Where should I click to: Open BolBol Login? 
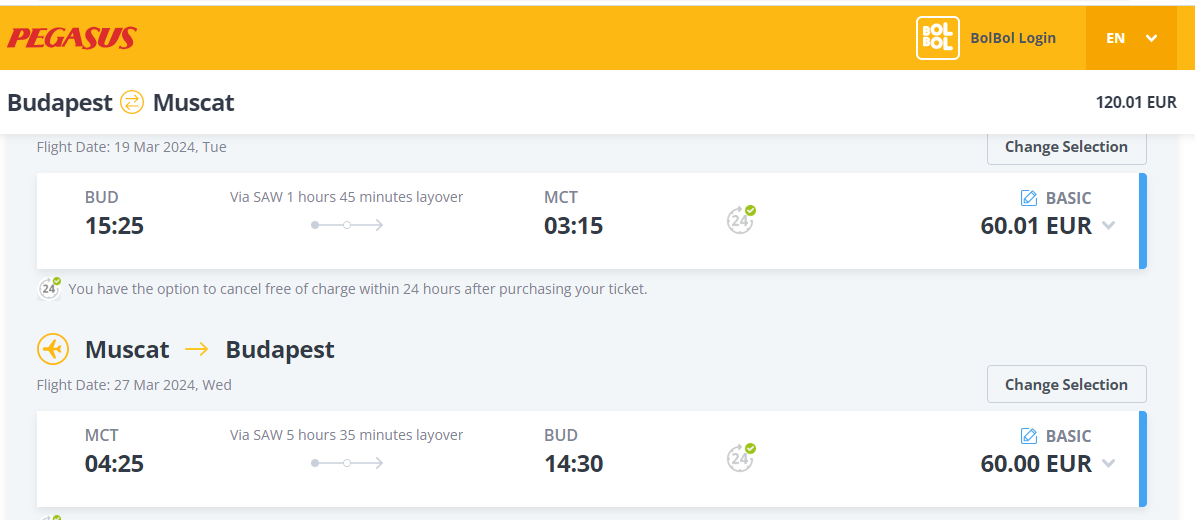1013,38
